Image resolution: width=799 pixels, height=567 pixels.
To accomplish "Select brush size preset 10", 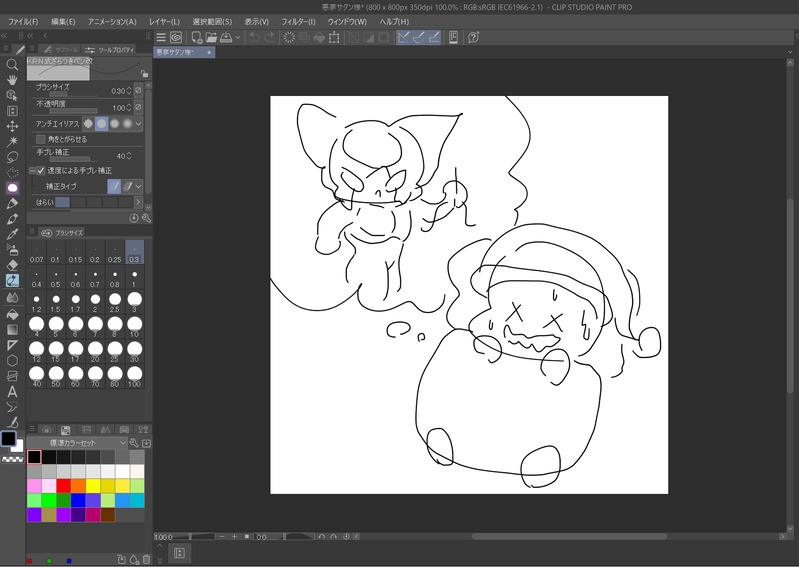I will click(135, 327).
